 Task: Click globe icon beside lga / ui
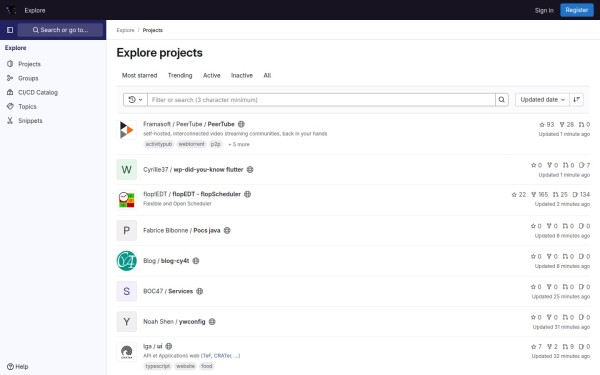click(x=169, y=346)
